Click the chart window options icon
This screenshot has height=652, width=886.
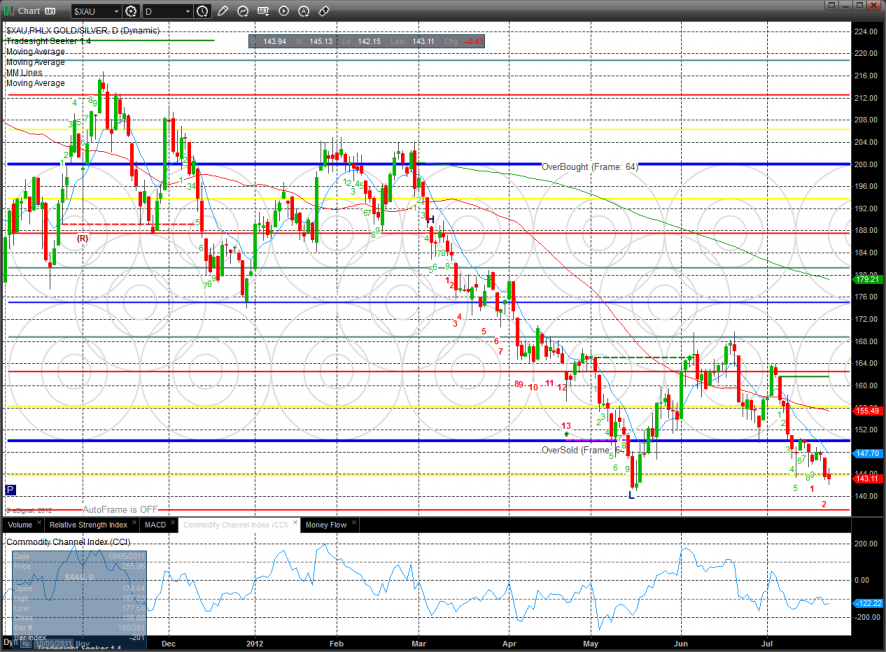coord(50,11)
